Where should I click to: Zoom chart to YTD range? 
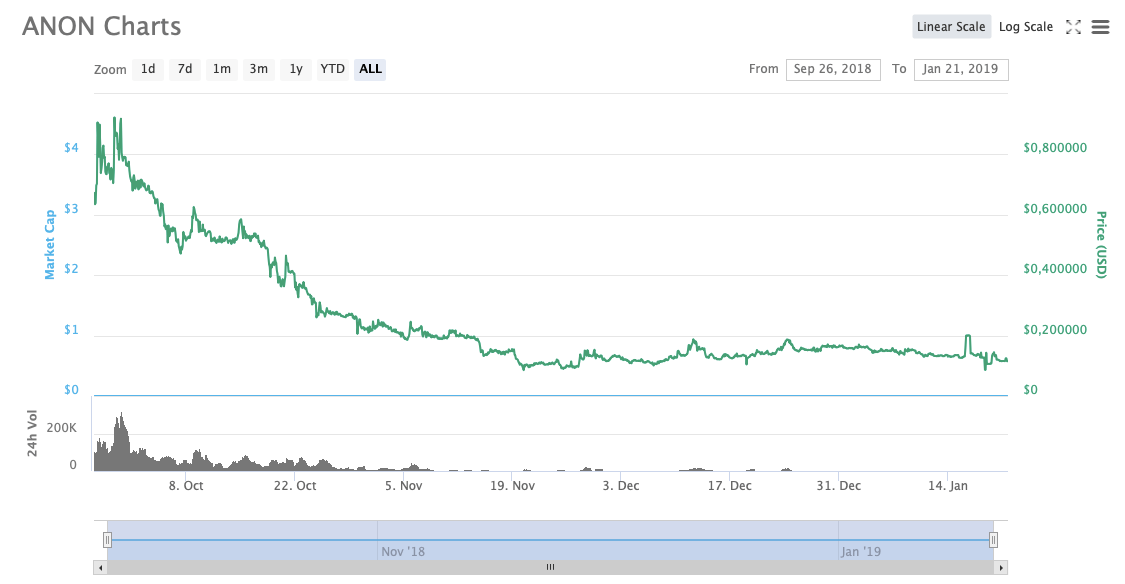click(332, 69)
